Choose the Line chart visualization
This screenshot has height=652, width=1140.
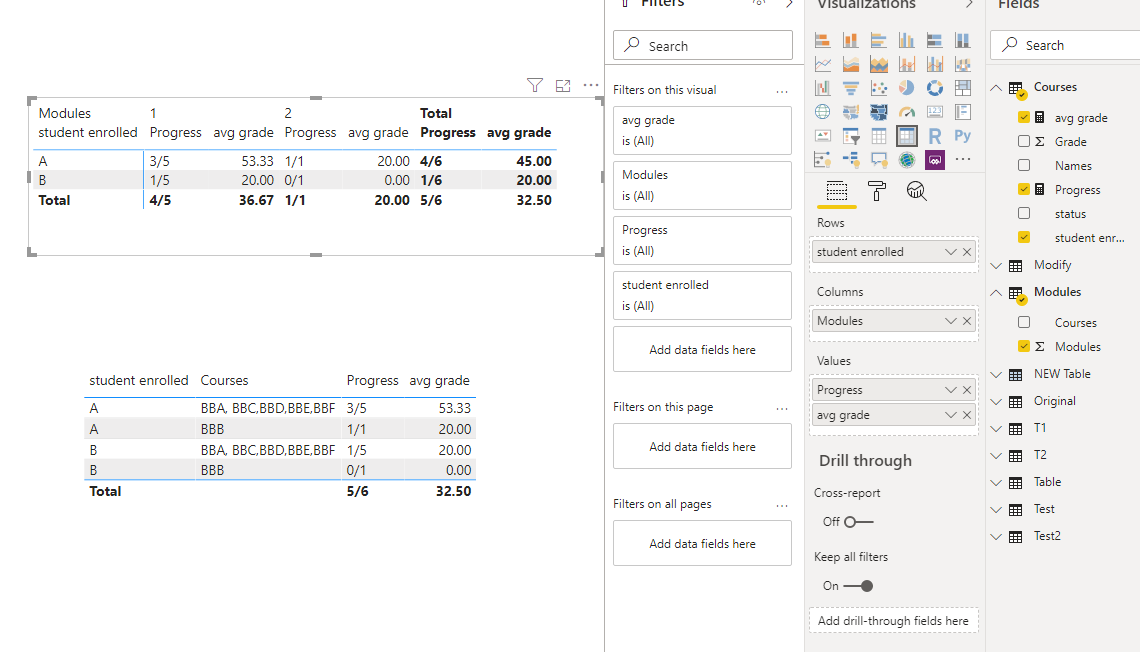(x=822, y=64)
